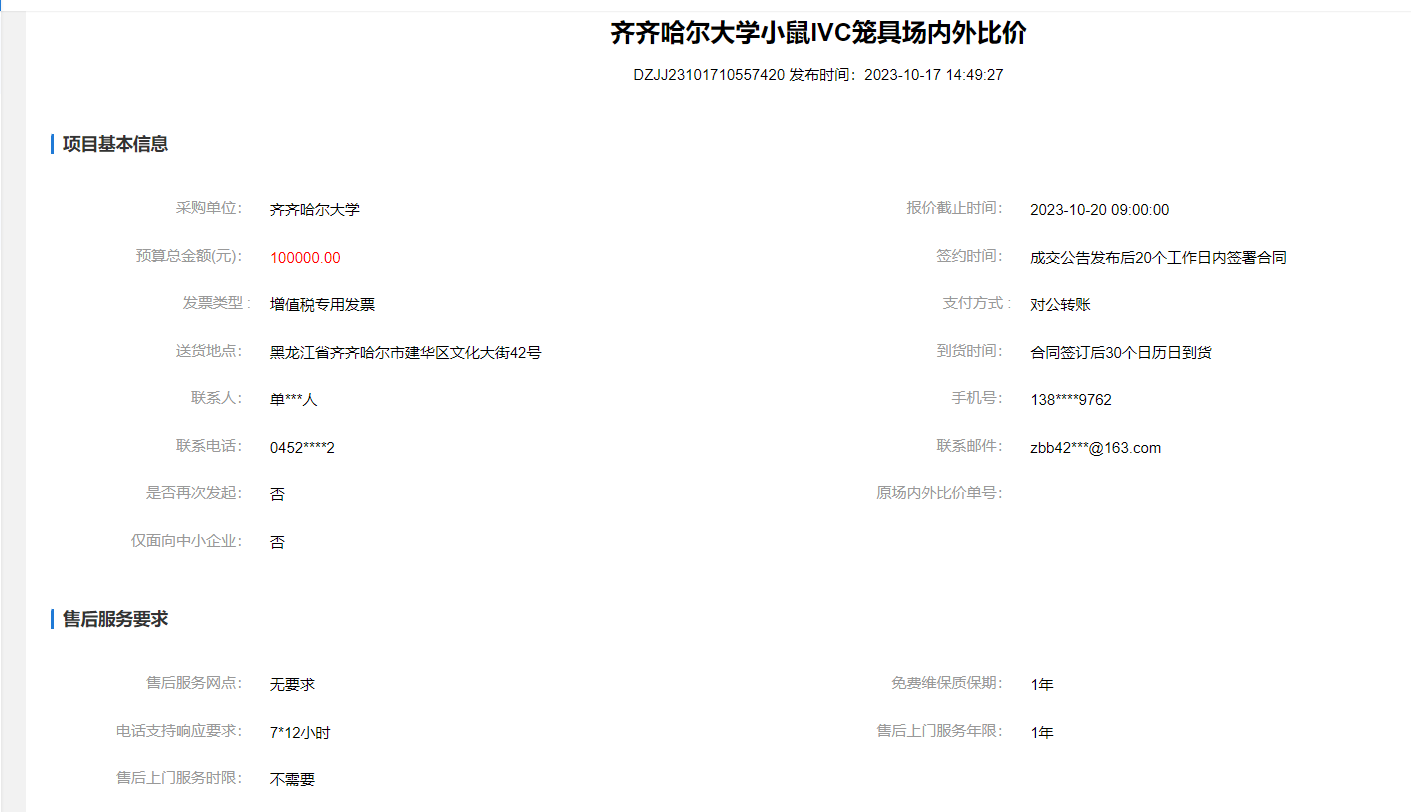Click the 售后上门服务时限 value 不需要

point(292,780)
